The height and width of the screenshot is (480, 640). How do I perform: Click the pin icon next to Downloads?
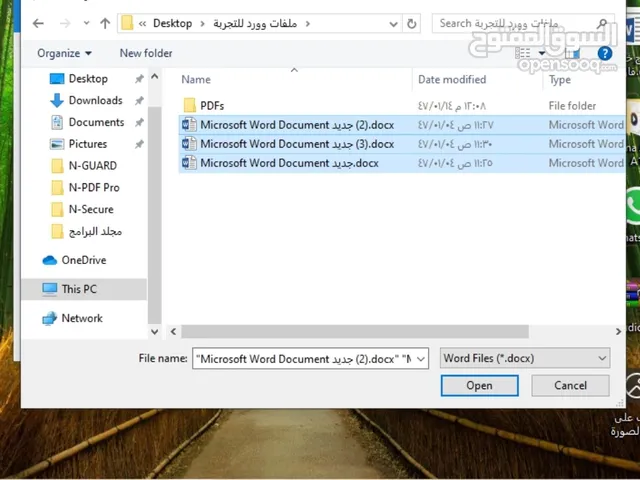point(139,100)
